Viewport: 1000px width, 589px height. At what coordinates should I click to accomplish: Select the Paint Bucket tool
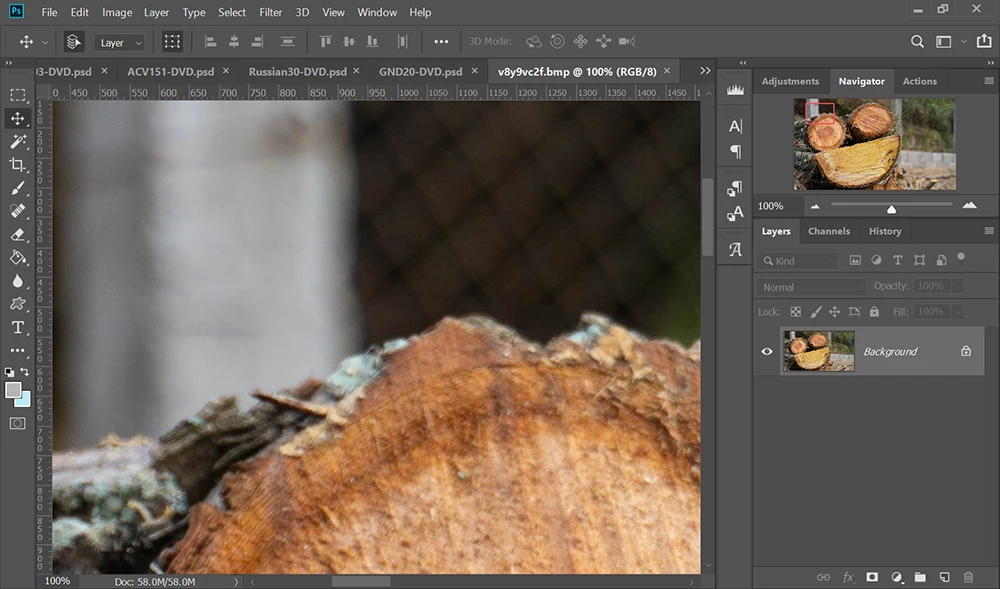click(x=18, y=257)
